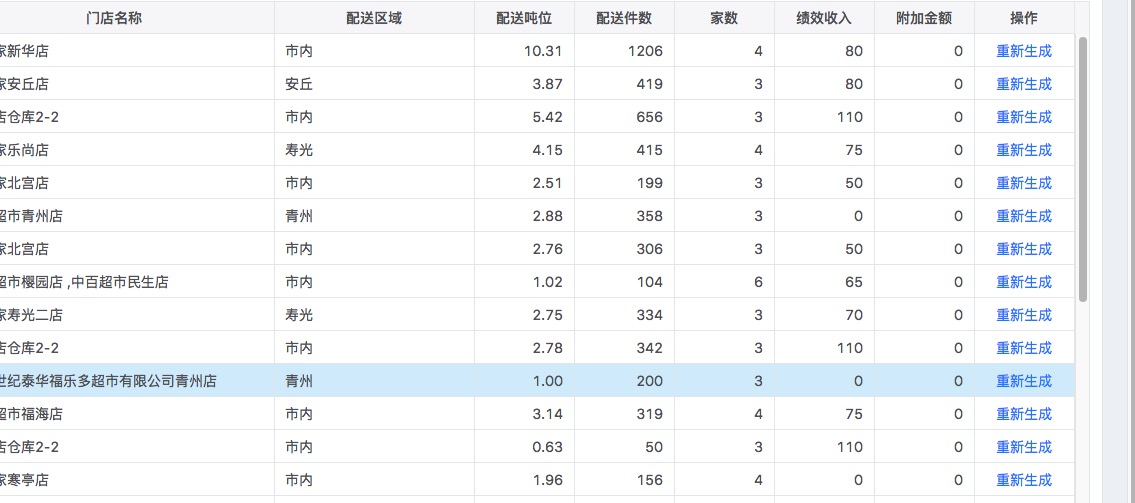This screenshot has height=503, width=1135.
Task: Click the 415 delivery pieces value
Action: pos(649,151)
